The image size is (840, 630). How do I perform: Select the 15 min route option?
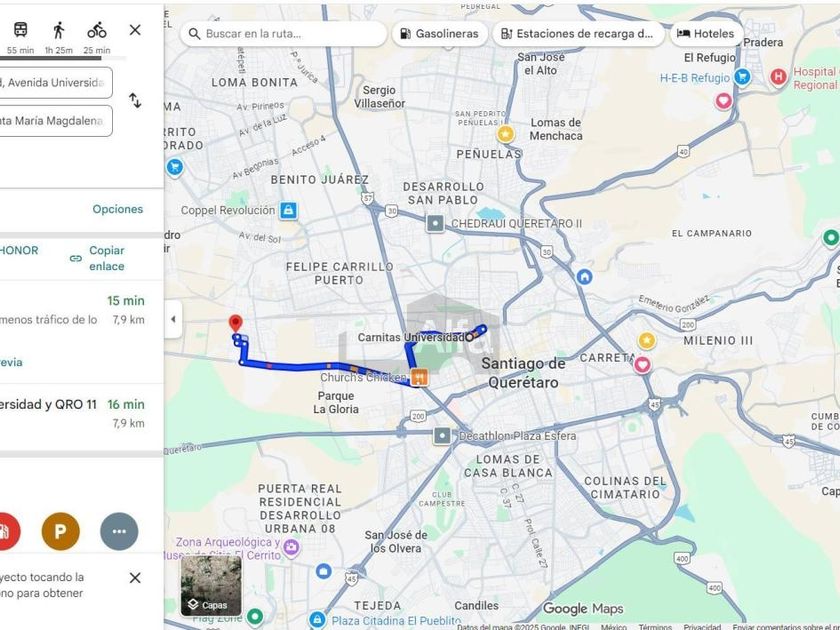pyautogui.click(x=81, y=332)
